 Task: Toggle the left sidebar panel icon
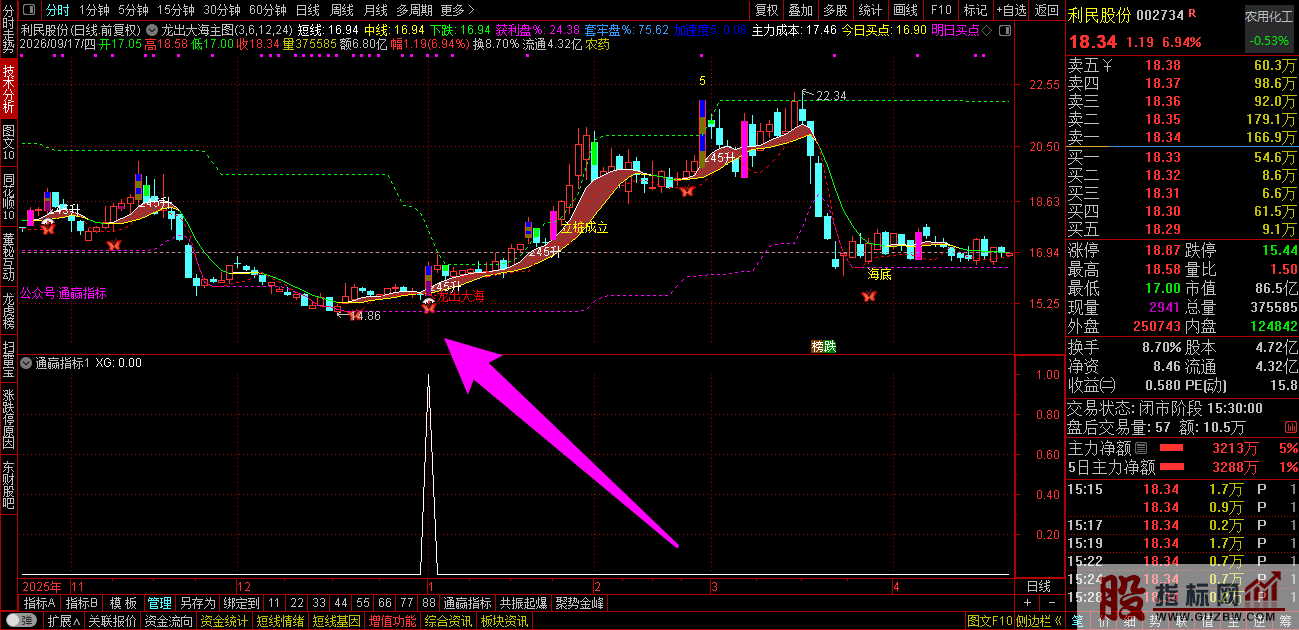(x=29, y=10)
